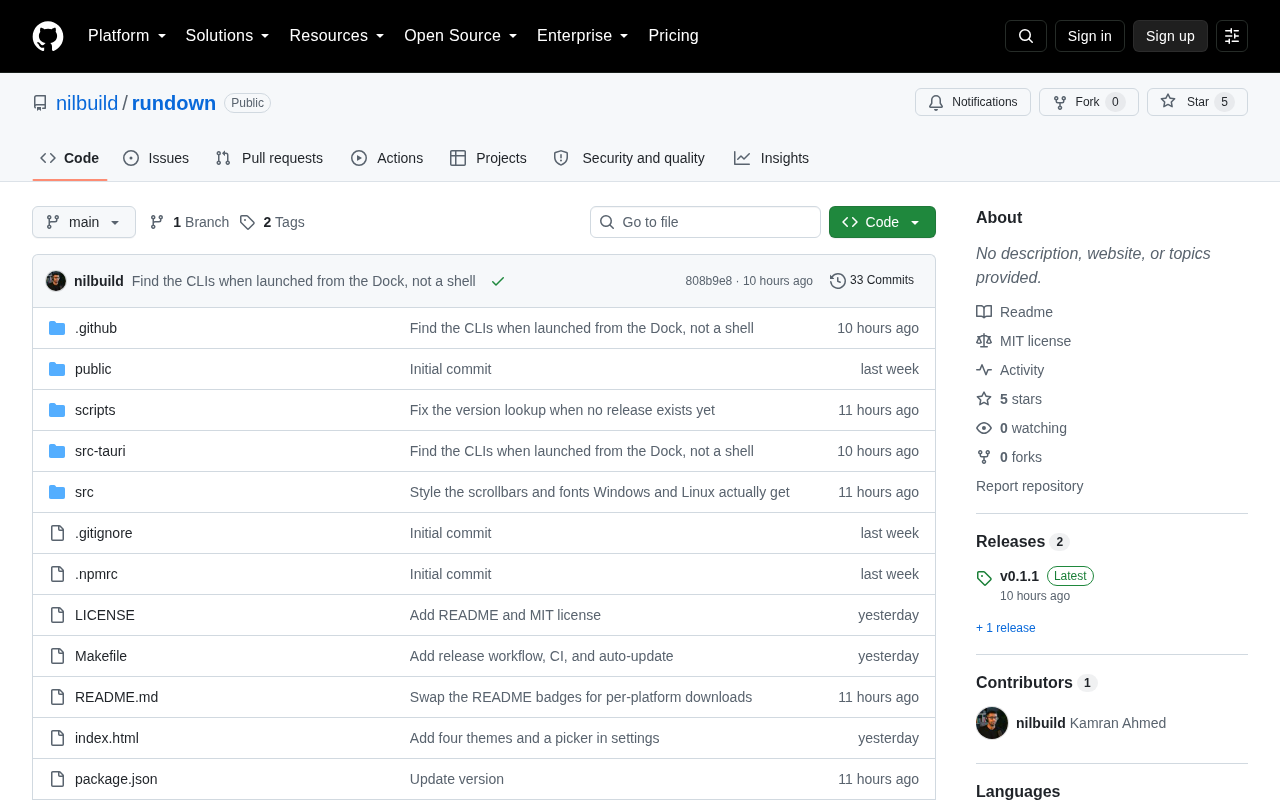Open the Projects tab

pyautogui.click(x=488, y=158)
